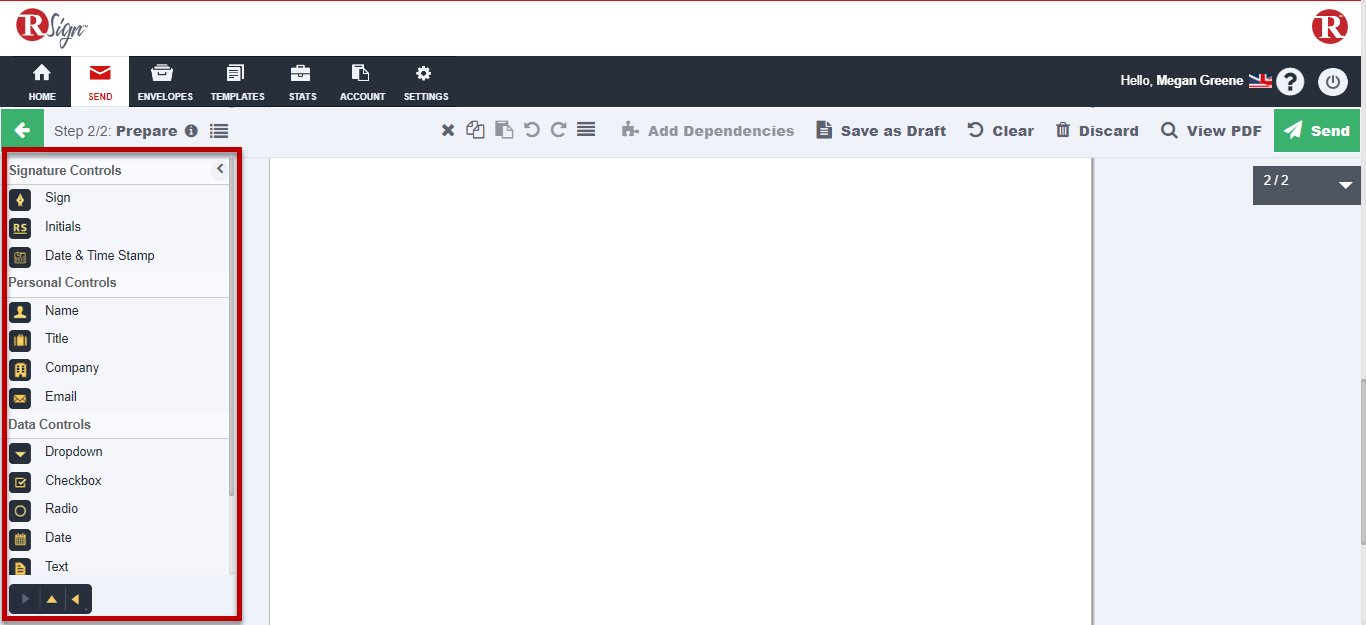Image resolution: width=1366 pixels, height=625 pixels.
Task: Select the Dropdown data control
Action: click(x=73, y=452)
